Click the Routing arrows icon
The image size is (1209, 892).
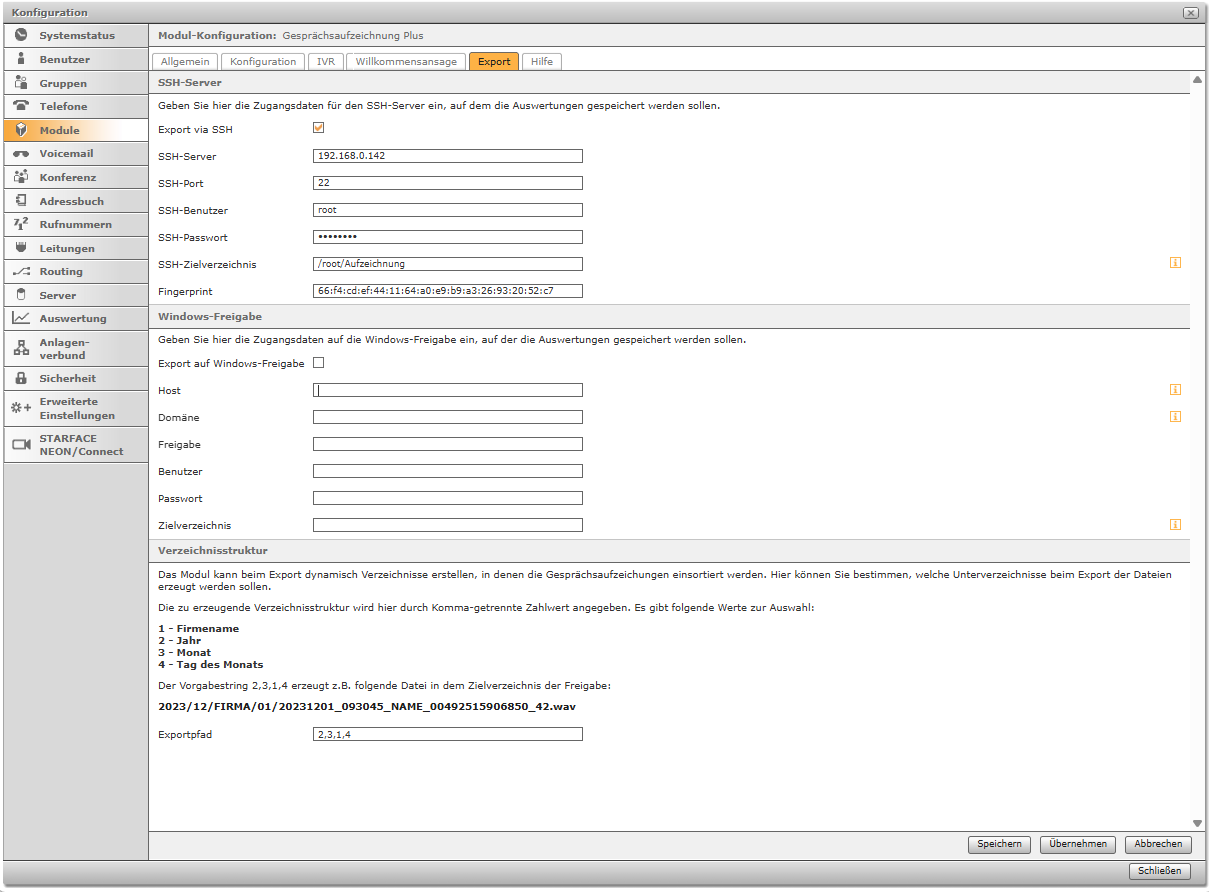tap(21, 271)
